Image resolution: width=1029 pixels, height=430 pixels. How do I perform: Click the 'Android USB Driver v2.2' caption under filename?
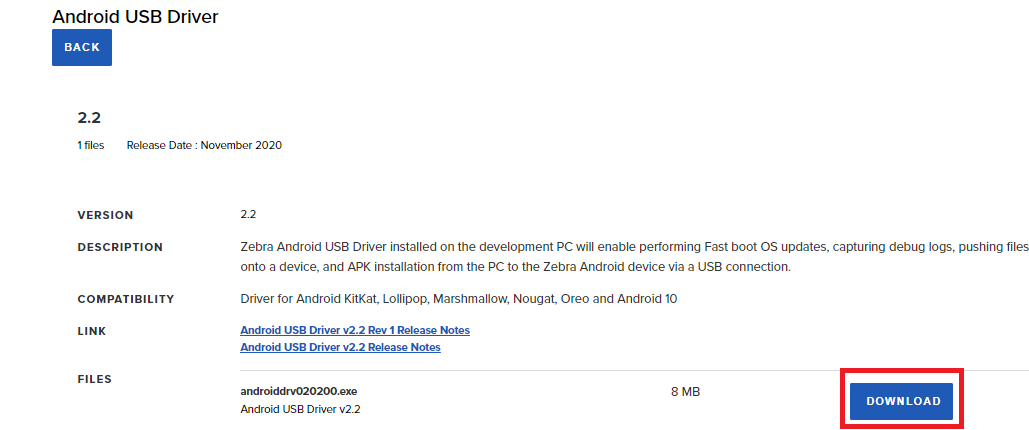(301, 409)
